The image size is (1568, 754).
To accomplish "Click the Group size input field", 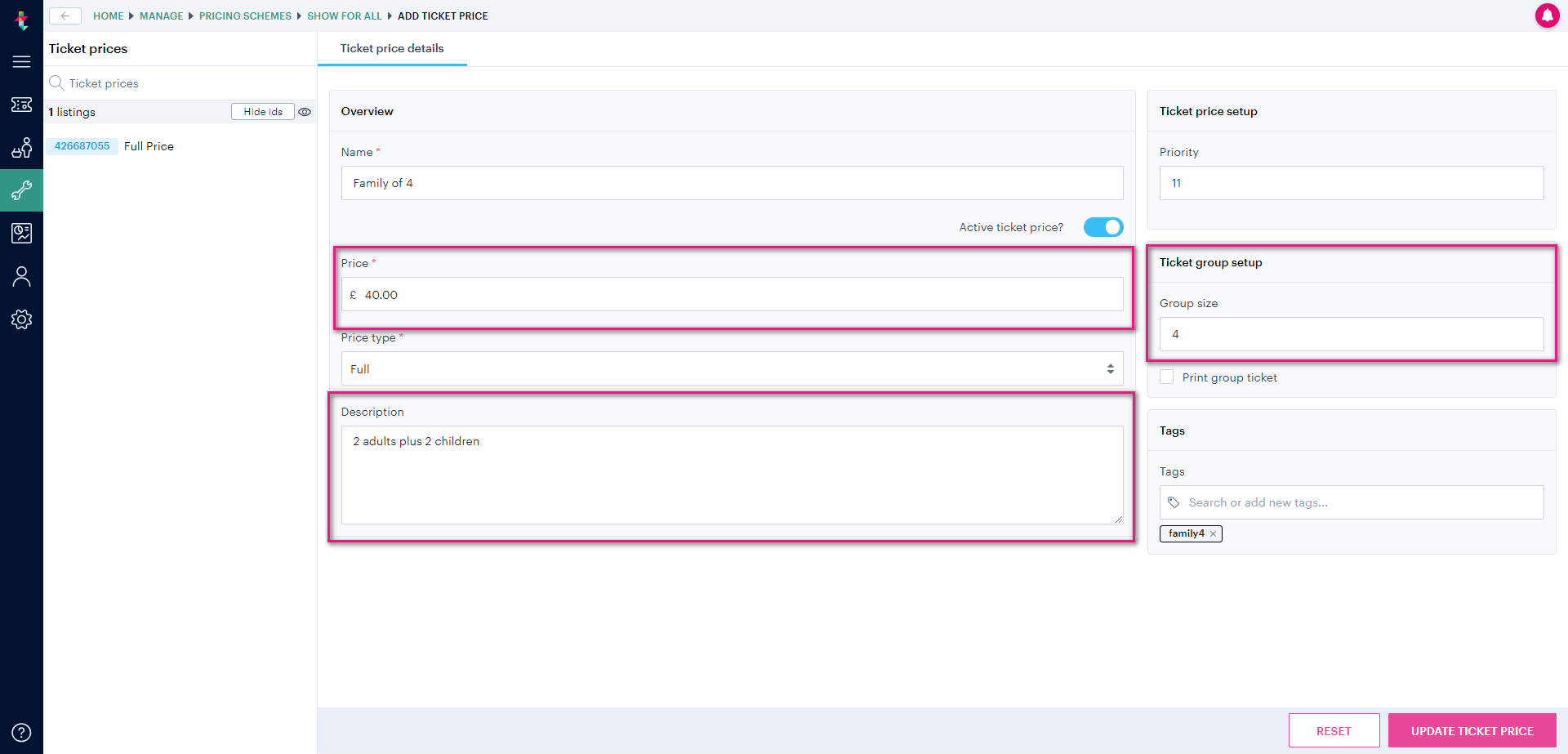I will click(1351, 334).
